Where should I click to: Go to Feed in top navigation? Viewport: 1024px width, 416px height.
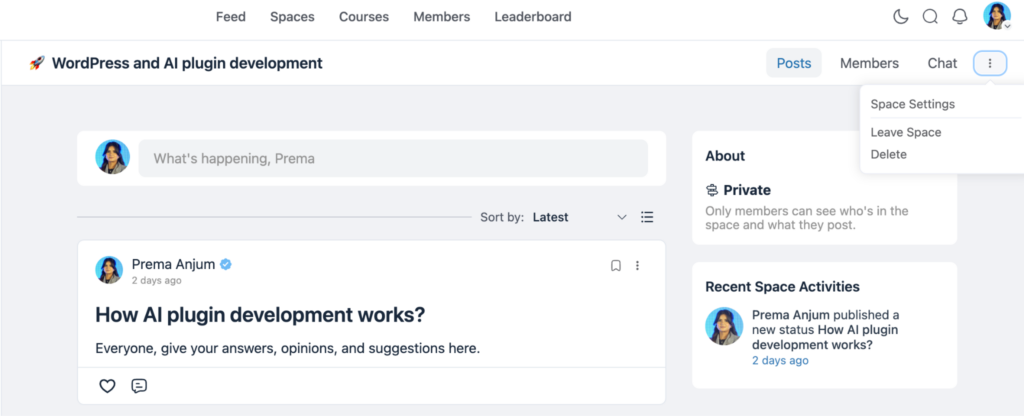(231, 17)
